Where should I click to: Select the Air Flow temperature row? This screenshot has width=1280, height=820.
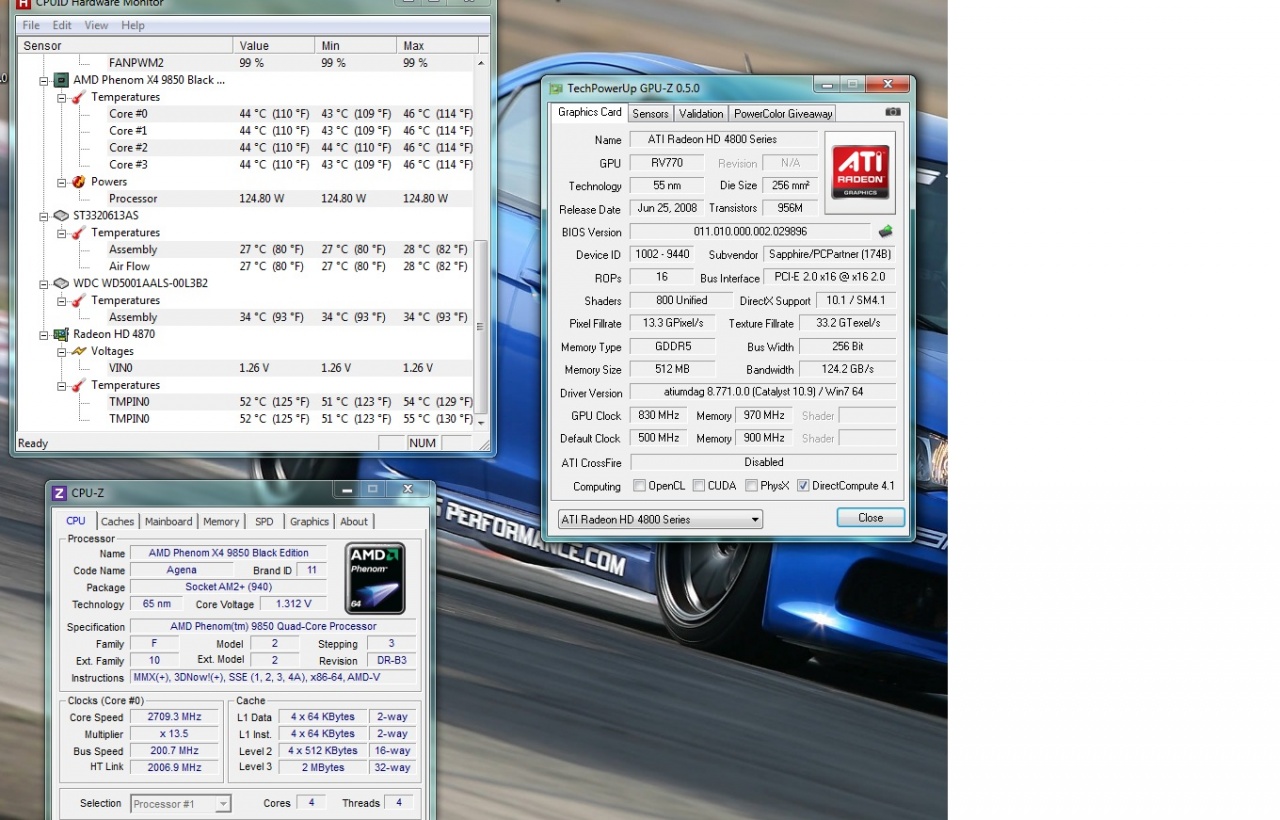coord(245,266)
